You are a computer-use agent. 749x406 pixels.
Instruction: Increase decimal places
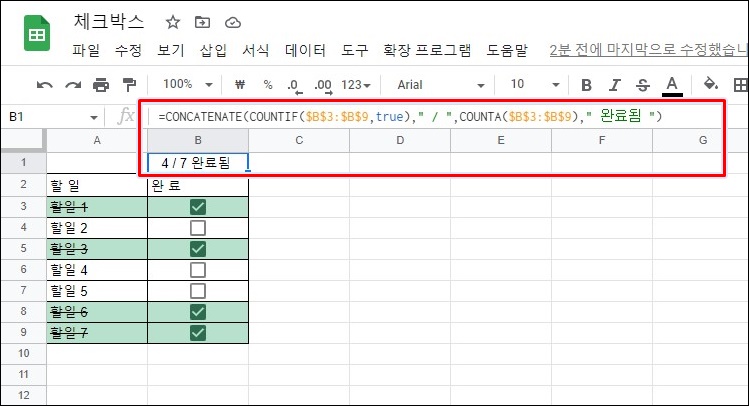323,85
